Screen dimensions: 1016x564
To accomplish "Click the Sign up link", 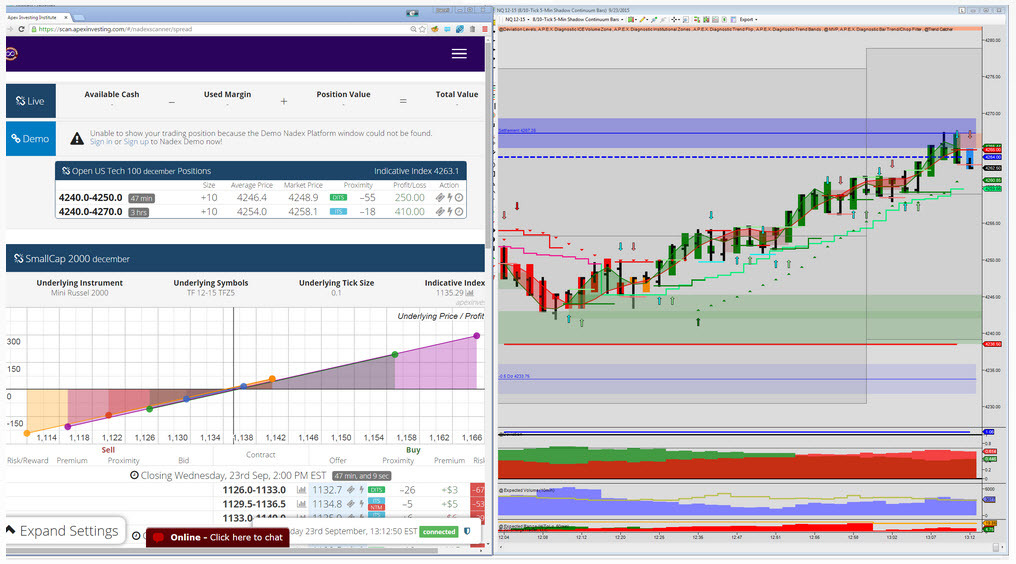I will tap(136, 142).
